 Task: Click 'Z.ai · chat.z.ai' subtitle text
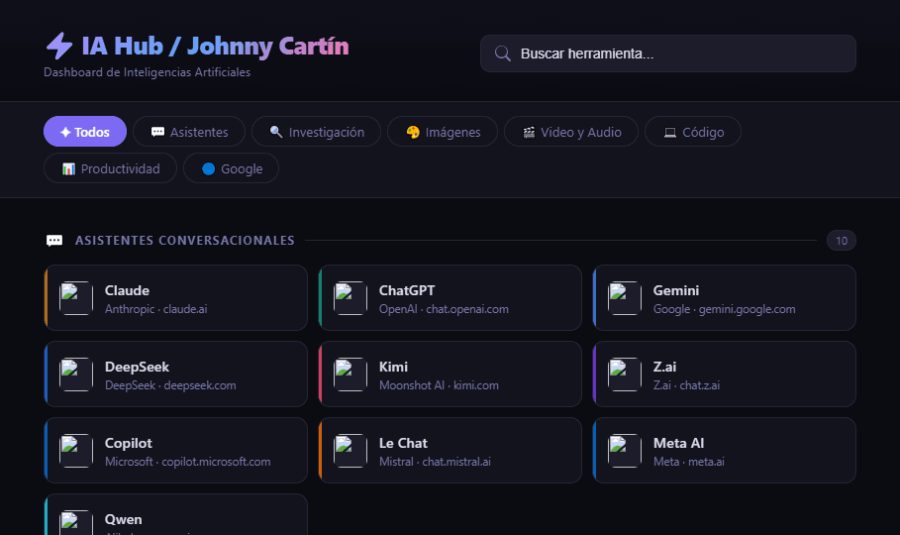tap(686, 385)
